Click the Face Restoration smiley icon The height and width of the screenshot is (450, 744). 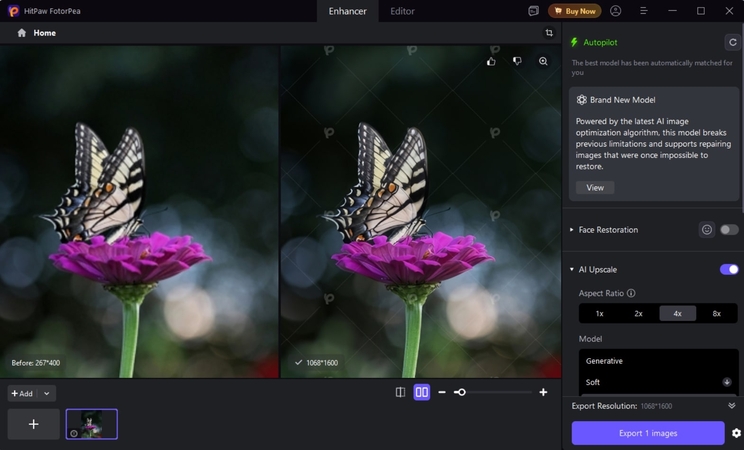pyautogui.click(x=707, y=230)
